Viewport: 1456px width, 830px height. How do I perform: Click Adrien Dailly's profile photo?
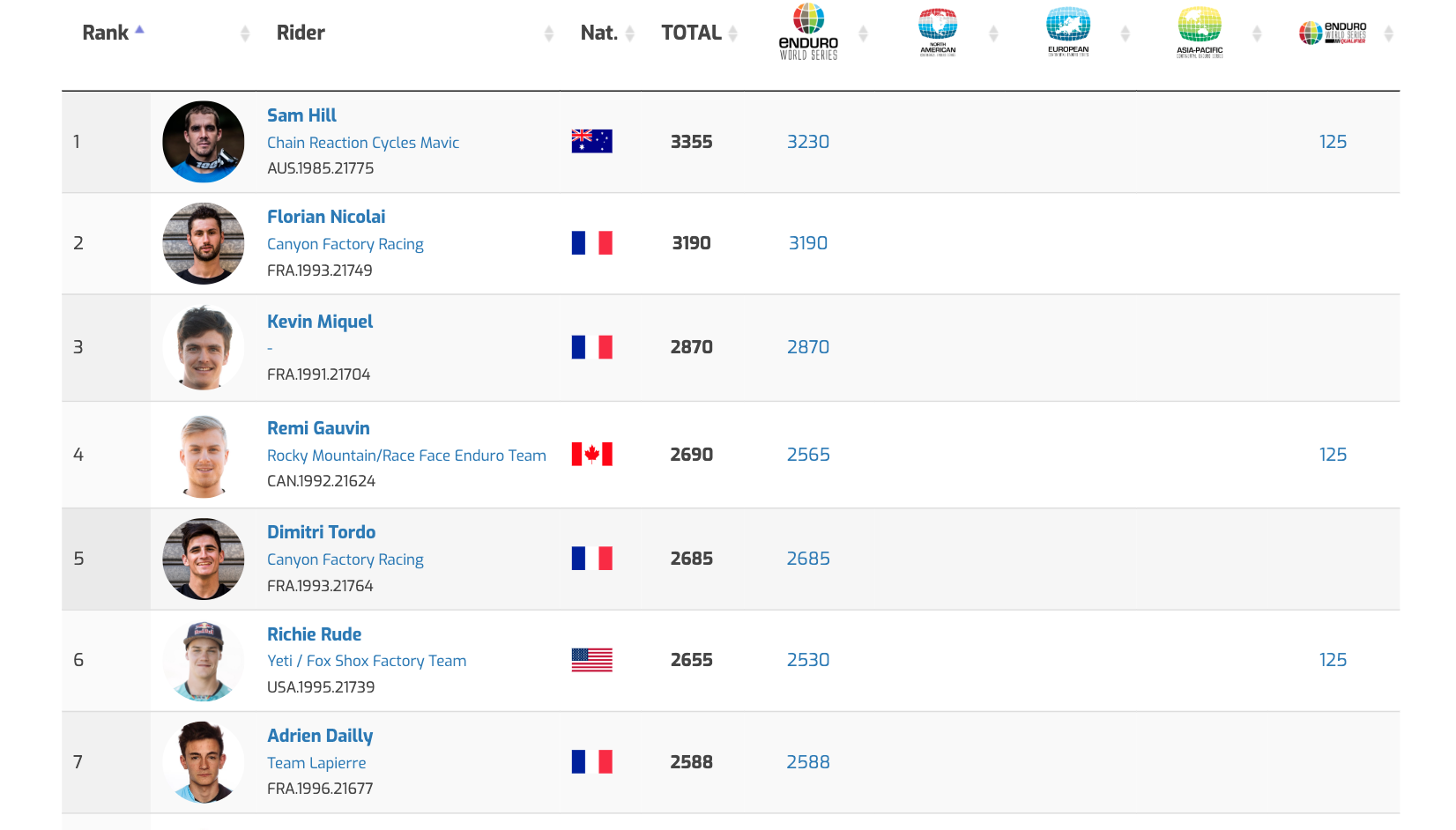click(x=204, y=762)
